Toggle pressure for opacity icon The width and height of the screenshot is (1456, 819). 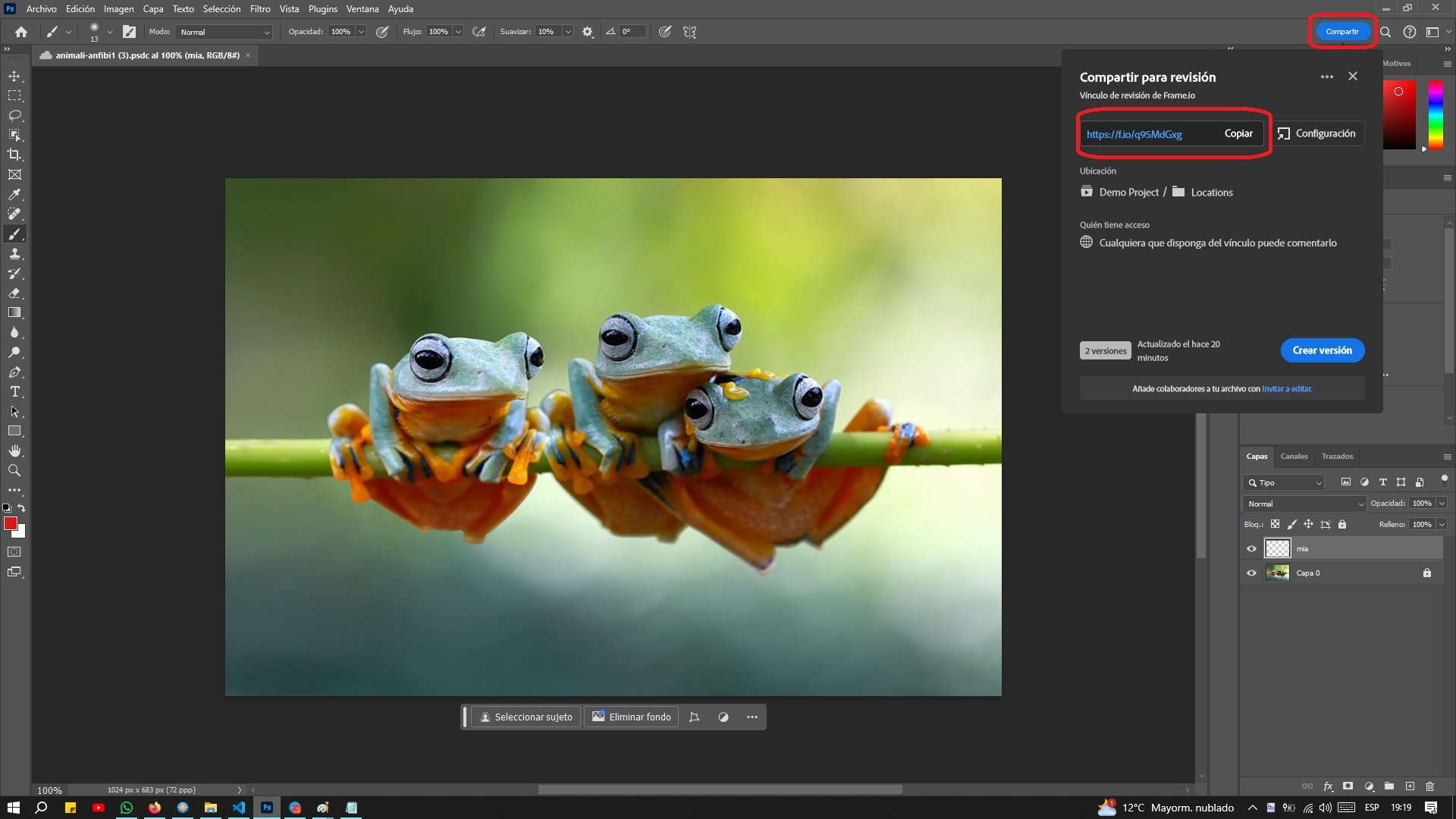pyautogui.click(x=382, y=32)
